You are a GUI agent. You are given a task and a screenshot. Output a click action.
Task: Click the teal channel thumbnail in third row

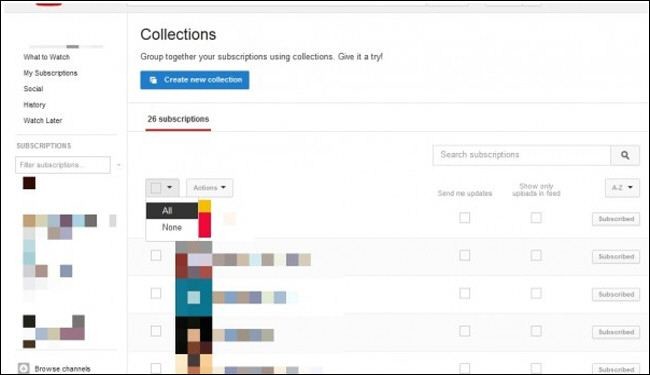[x=194, y=297]
